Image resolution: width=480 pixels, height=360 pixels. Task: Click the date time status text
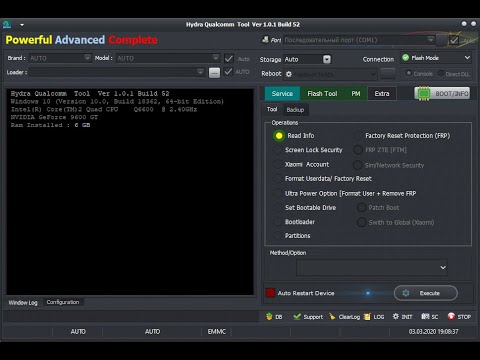(x=433, y=332)
